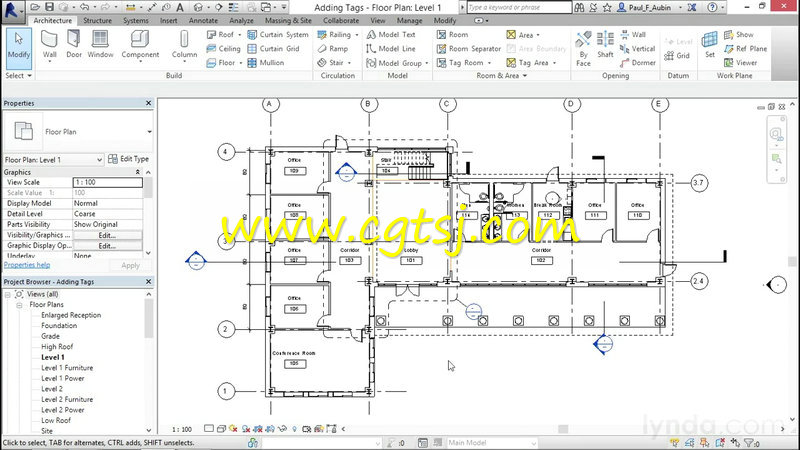800x450 pixels.
Task: Click the Open folder icon
Action: tap(35, 7)
